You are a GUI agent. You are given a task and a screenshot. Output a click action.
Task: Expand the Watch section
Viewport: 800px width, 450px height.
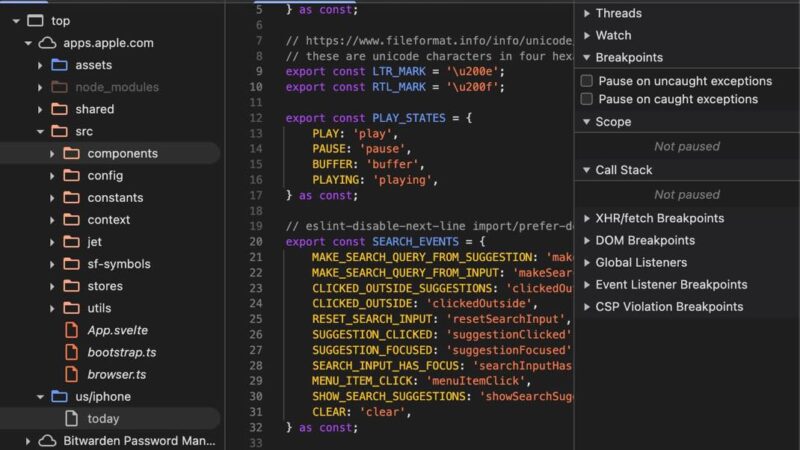pos(587,35)
